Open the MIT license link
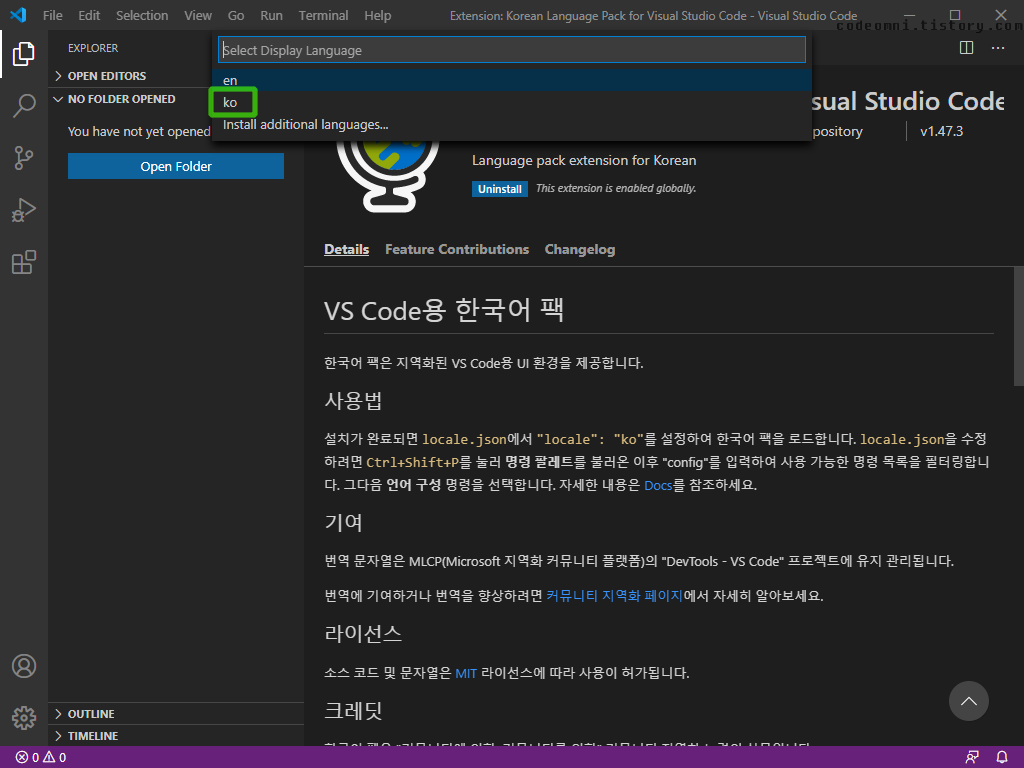The image size is (1024, 768). pos(466,673)
